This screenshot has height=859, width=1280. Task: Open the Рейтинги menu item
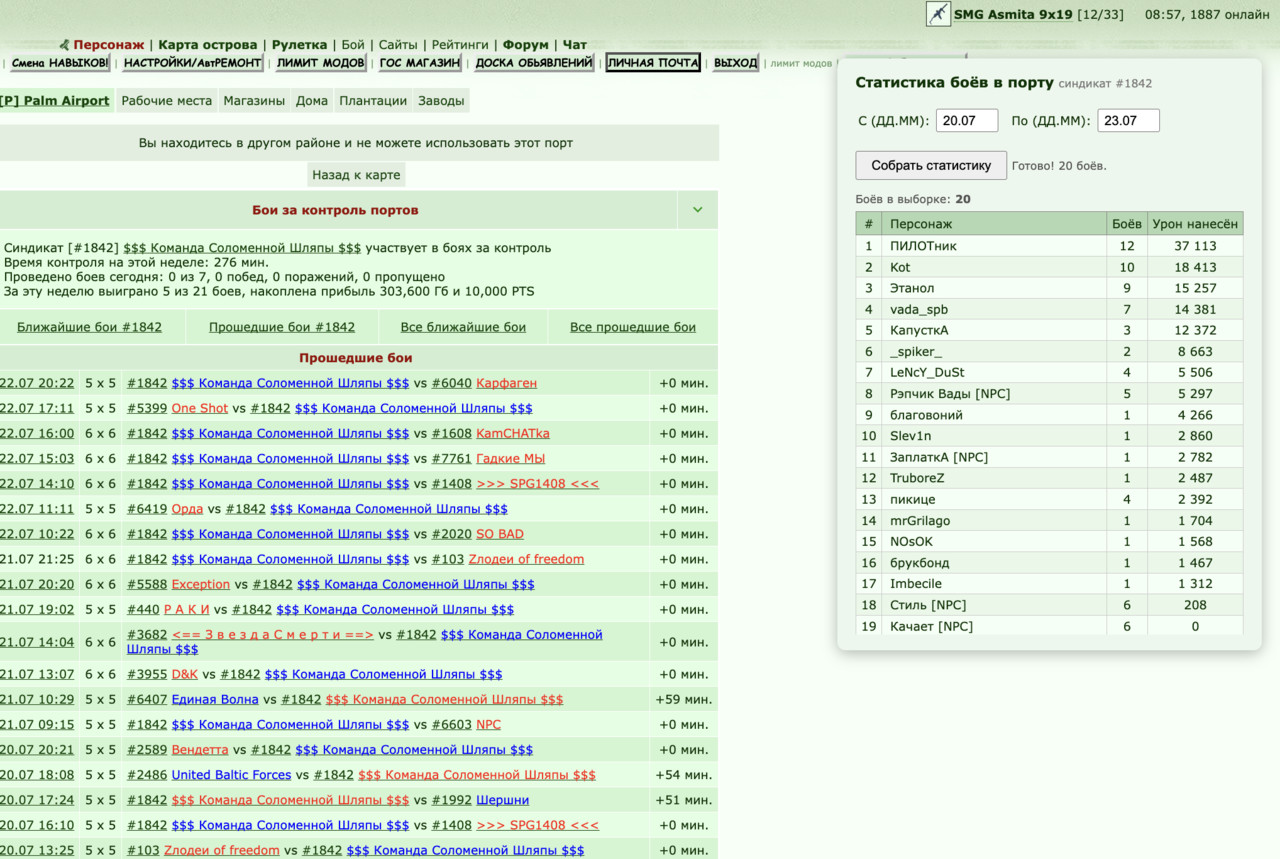point(460,45)
